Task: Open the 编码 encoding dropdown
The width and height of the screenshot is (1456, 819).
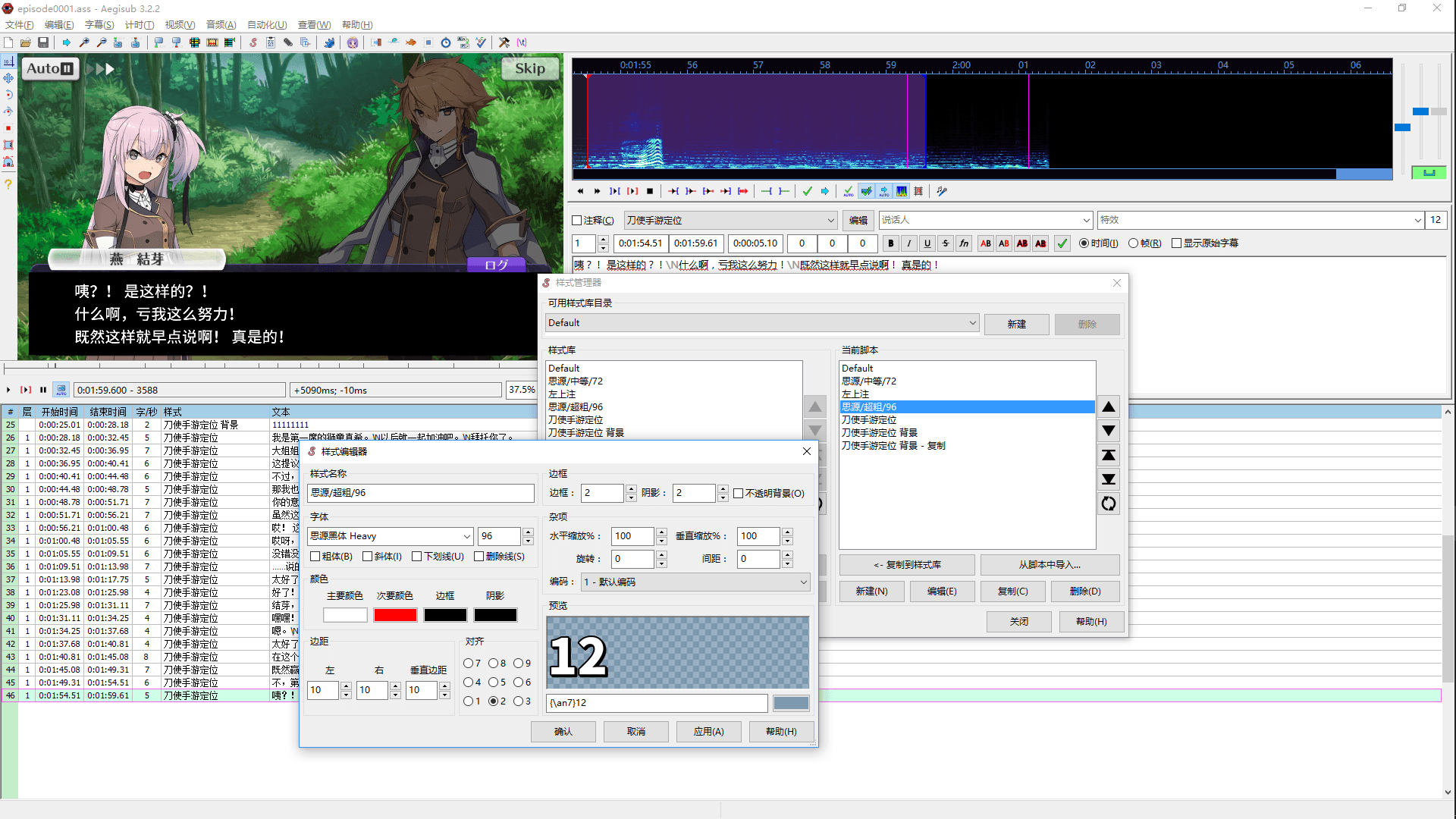Action: [x=695, y=582]
